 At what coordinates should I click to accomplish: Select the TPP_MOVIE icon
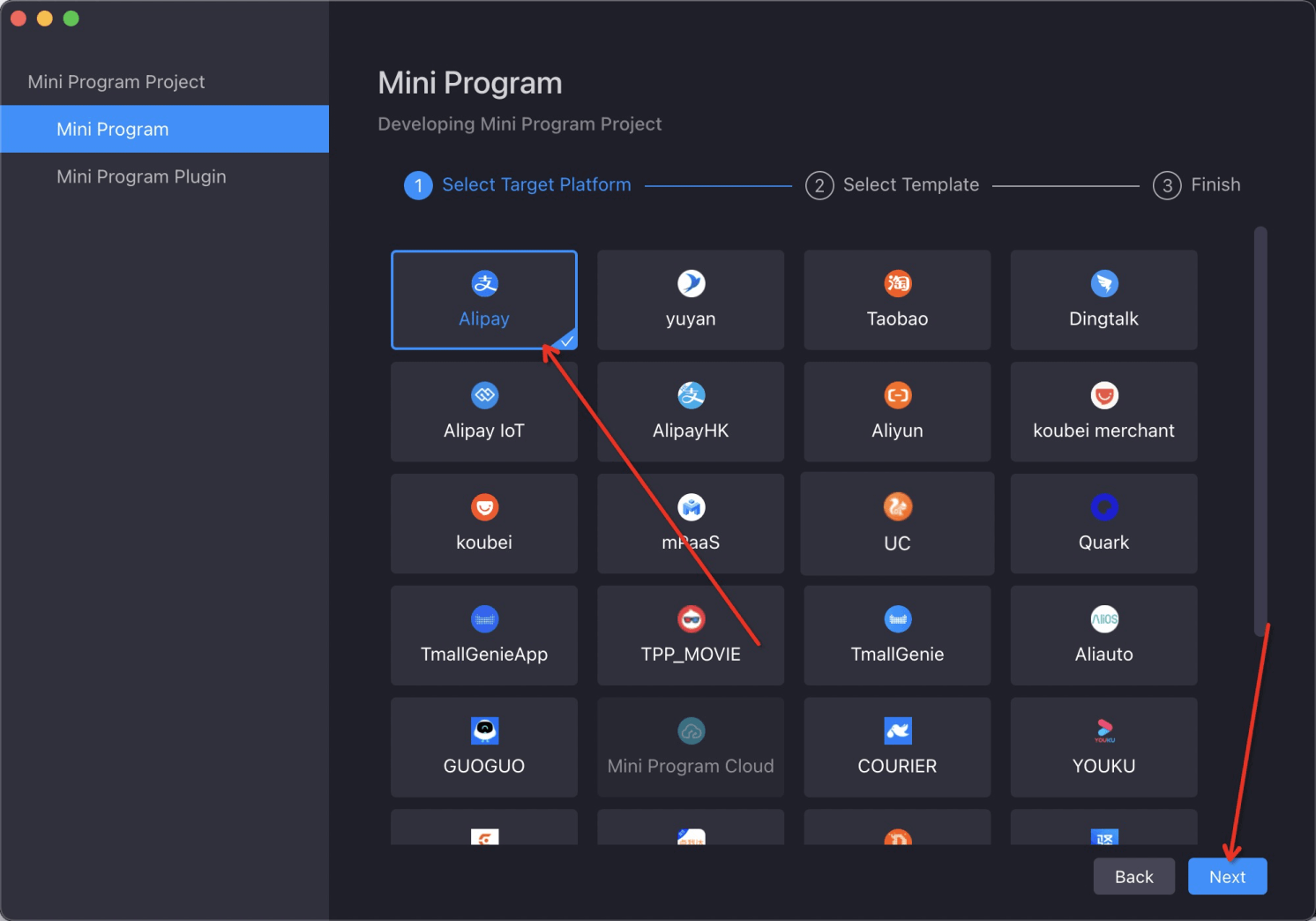click(691, 619)
